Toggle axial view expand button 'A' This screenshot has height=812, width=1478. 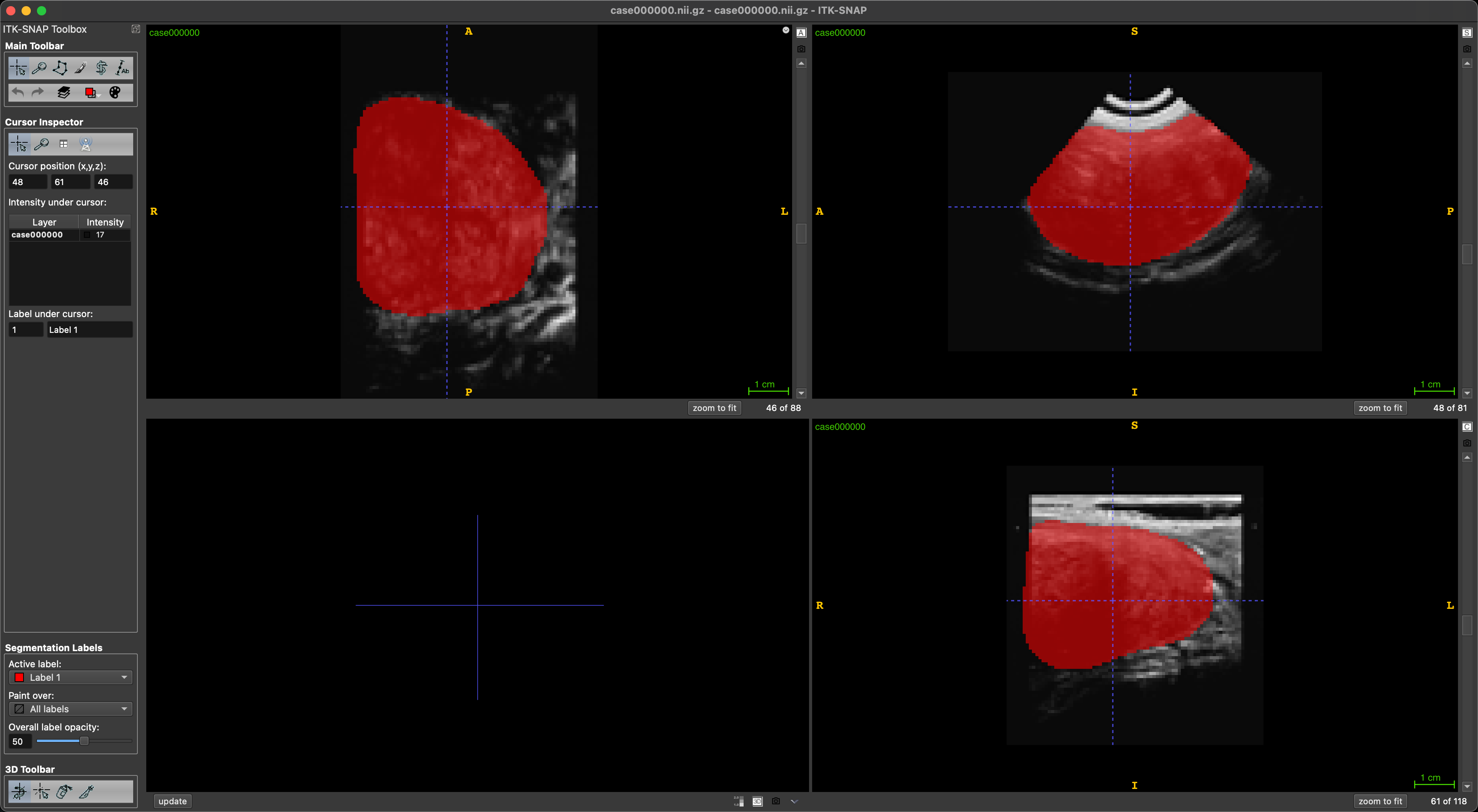[801, 33]
